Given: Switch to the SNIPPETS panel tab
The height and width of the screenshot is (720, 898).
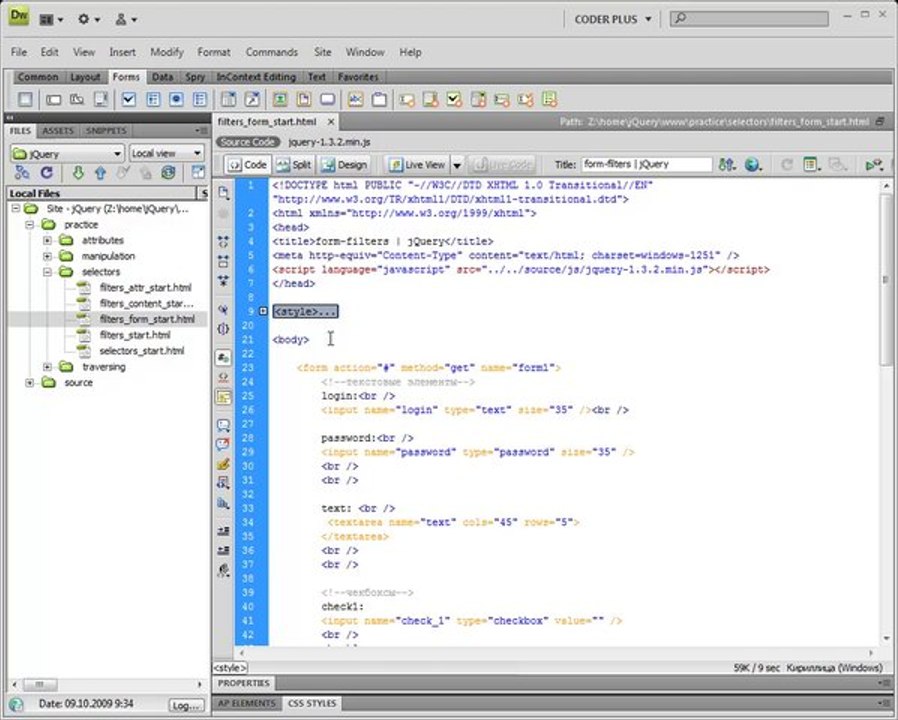Looking at the screenshot, I should [x=106, y=131].
